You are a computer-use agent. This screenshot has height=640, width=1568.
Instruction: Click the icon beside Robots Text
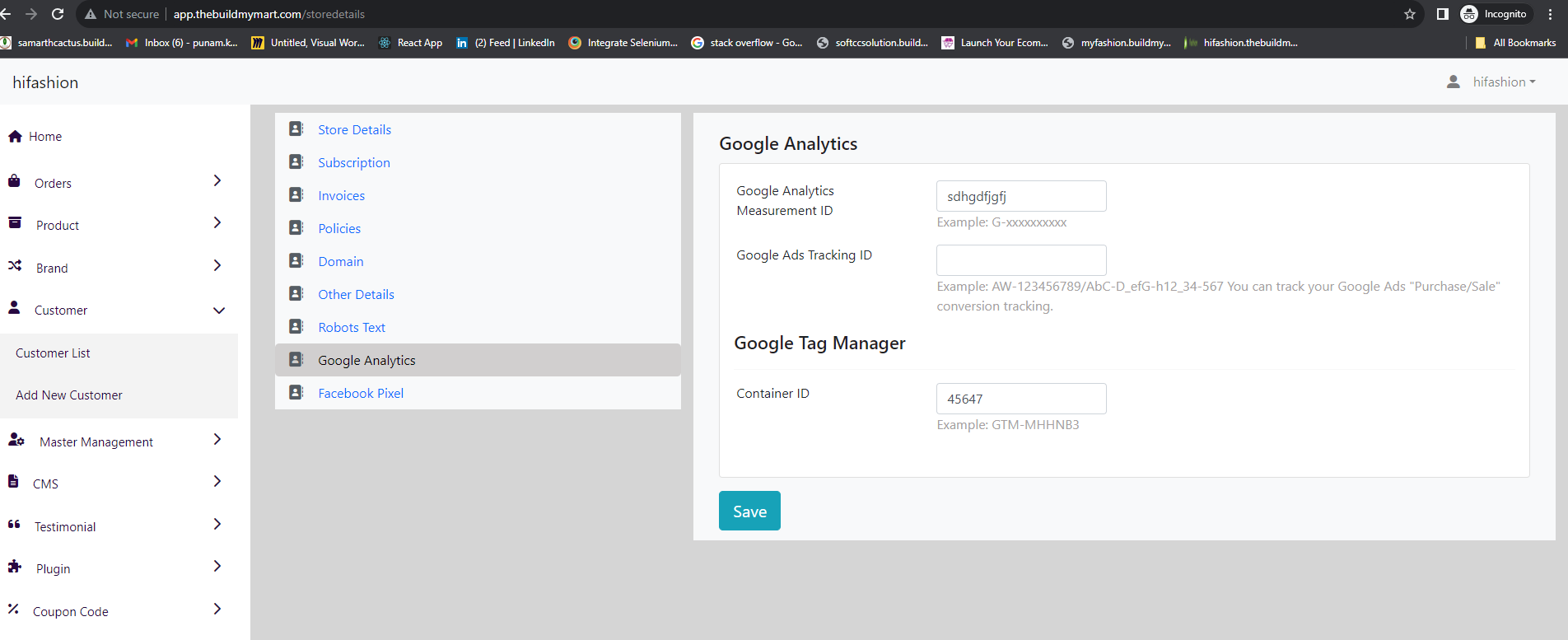click(x=296, y=327)
